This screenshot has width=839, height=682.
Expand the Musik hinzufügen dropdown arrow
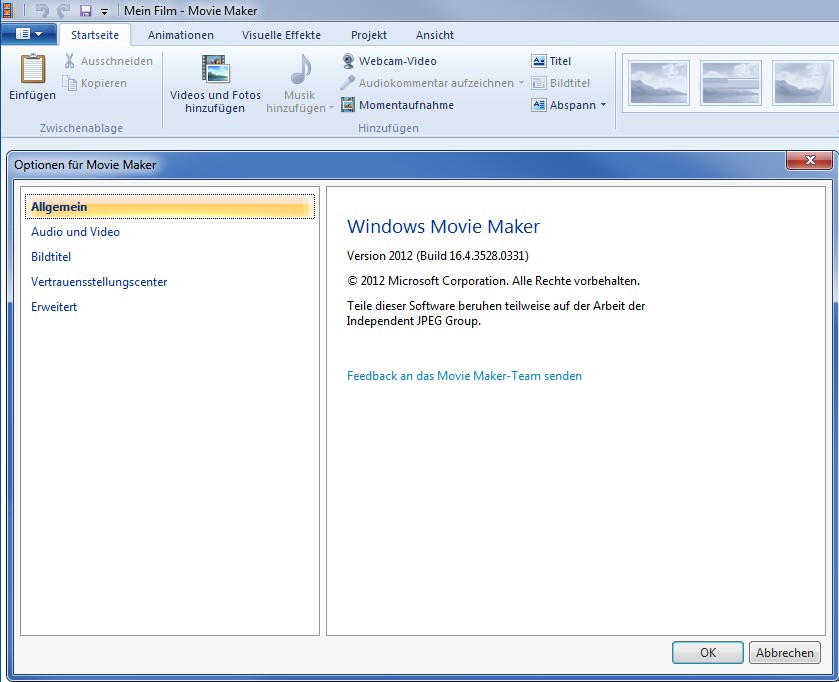pyautogui.click(x=331, y=108)
